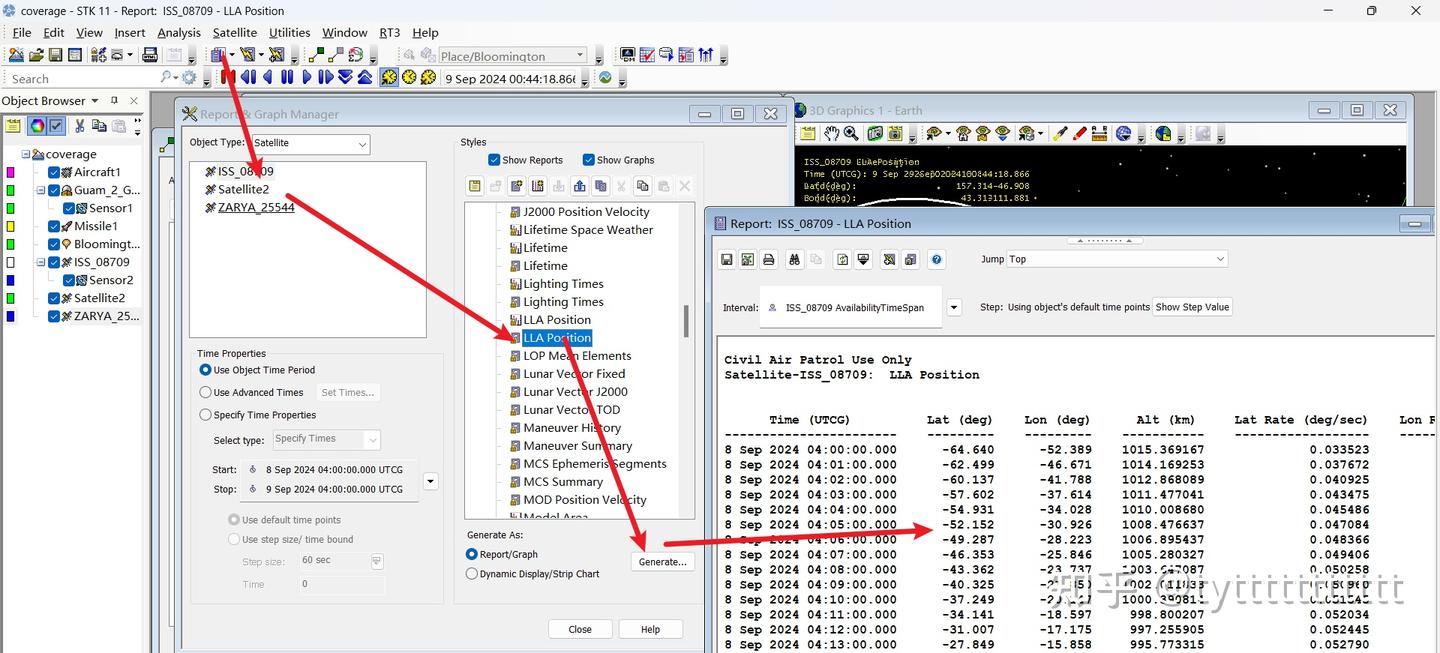Reset animation to start time
This screenshot has width=1440, height=653.
point(228,77)
